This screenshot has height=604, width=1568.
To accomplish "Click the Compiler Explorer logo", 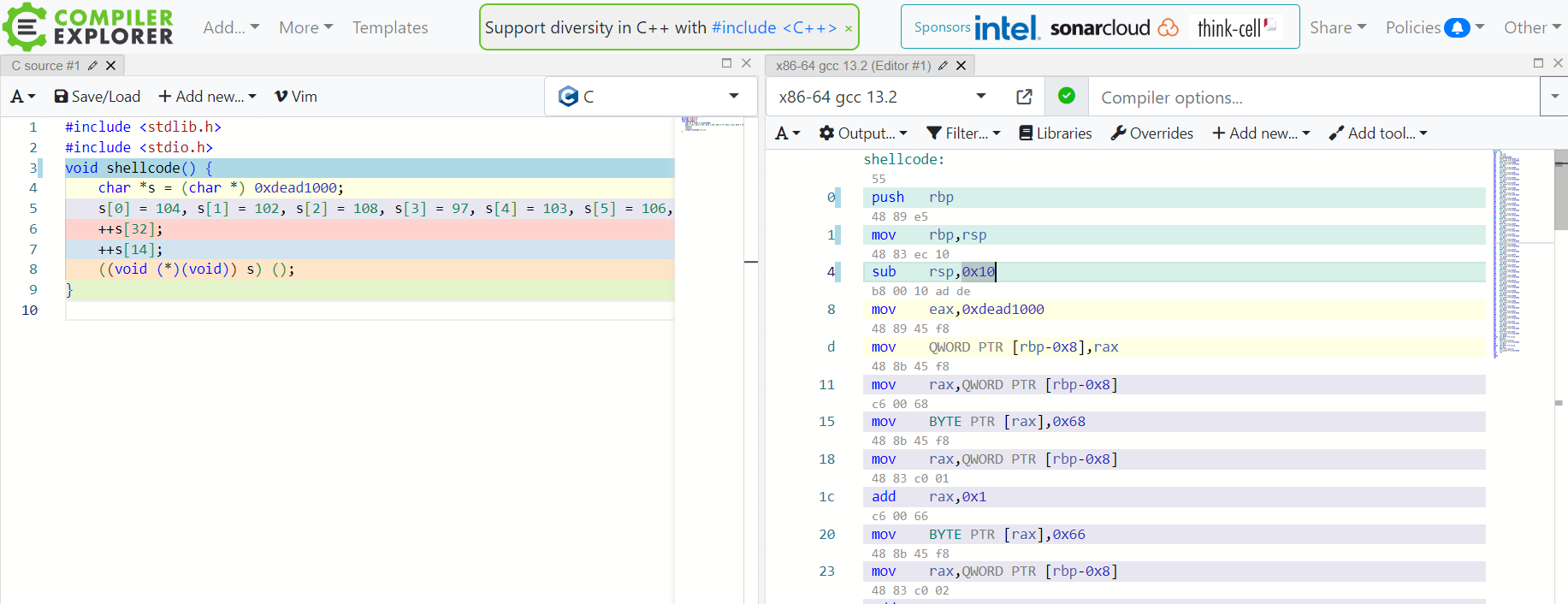I will coord(89,27).
